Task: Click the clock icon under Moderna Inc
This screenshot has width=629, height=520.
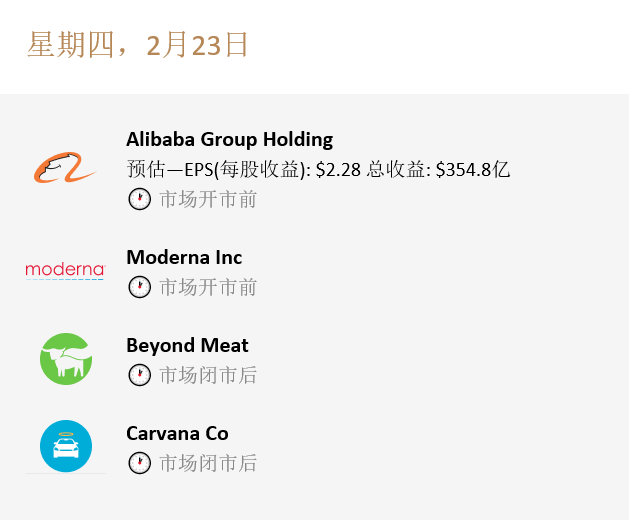Action: click(x=139, y=287)
